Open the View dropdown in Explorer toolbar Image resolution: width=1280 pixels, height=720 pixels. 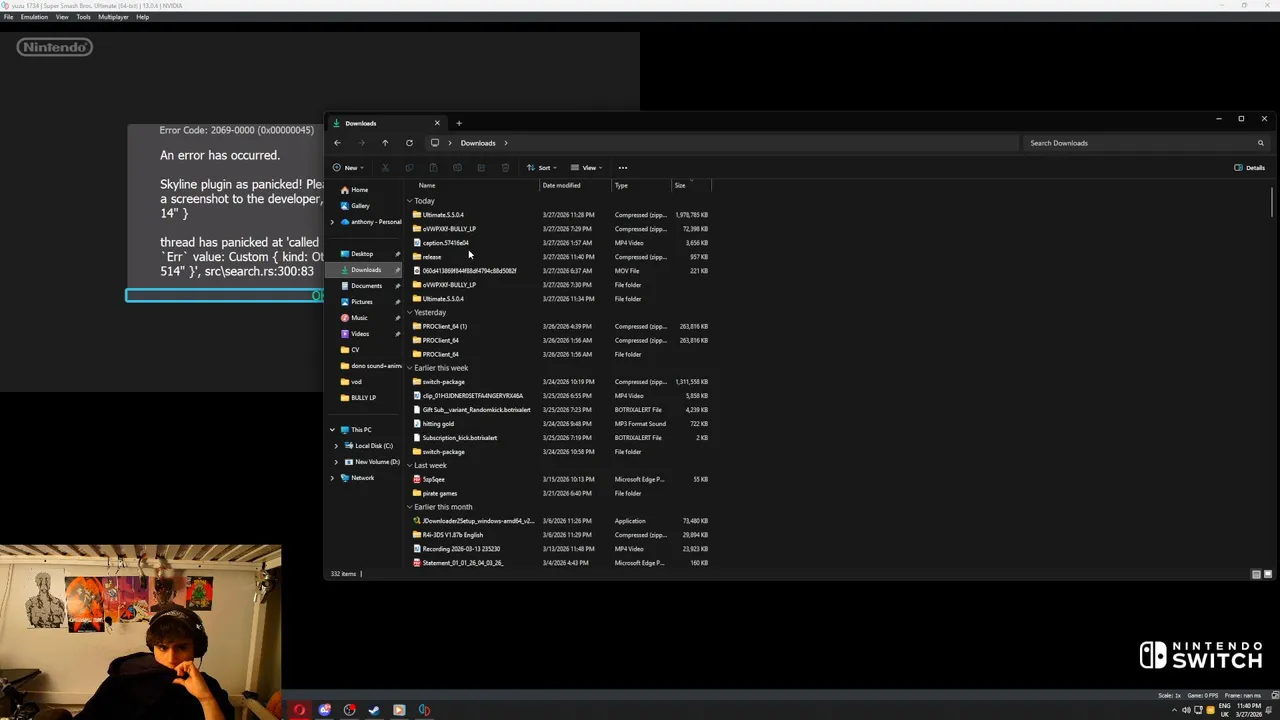587,168
